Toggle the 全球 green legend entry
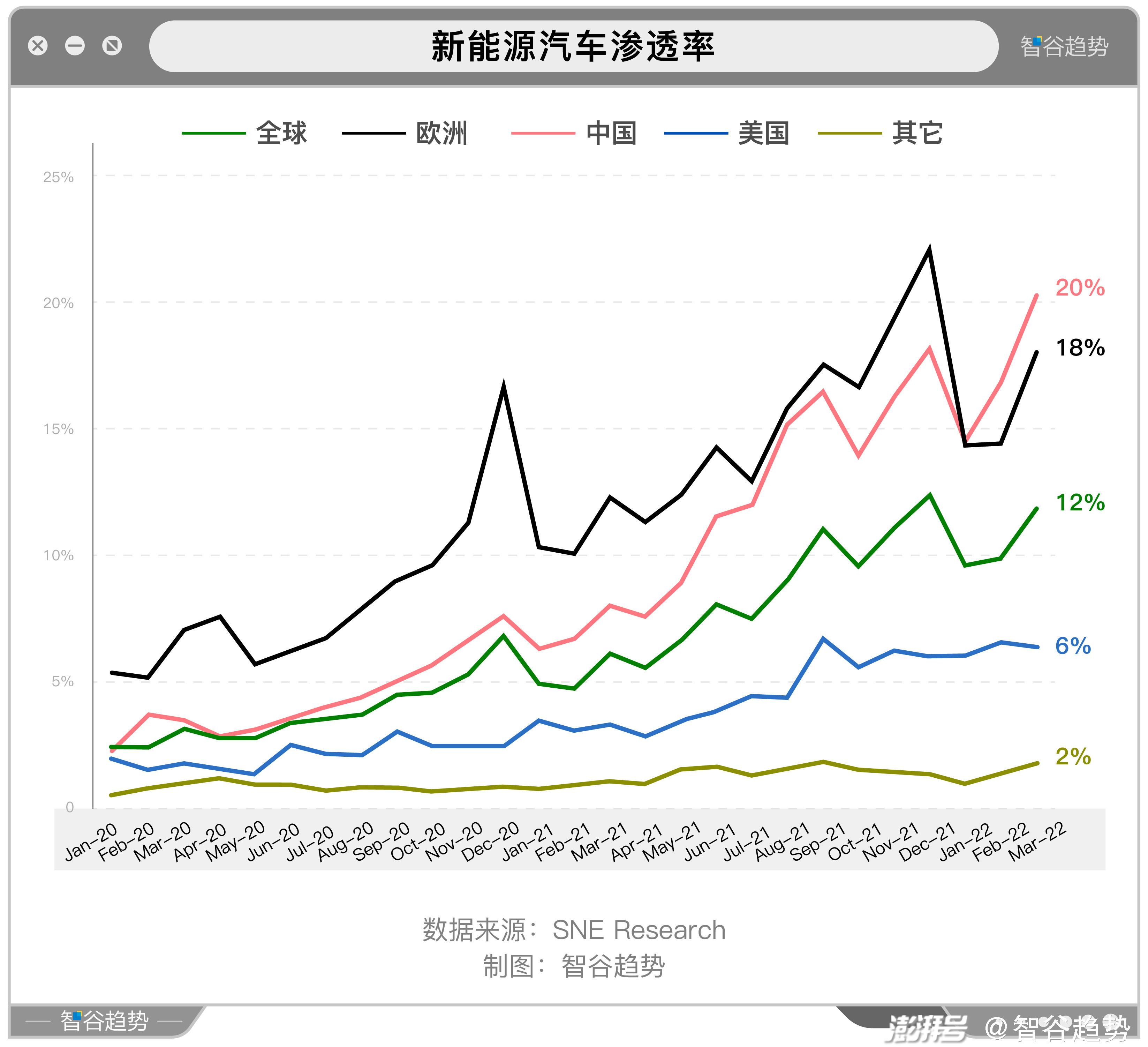 pos(281,133)
